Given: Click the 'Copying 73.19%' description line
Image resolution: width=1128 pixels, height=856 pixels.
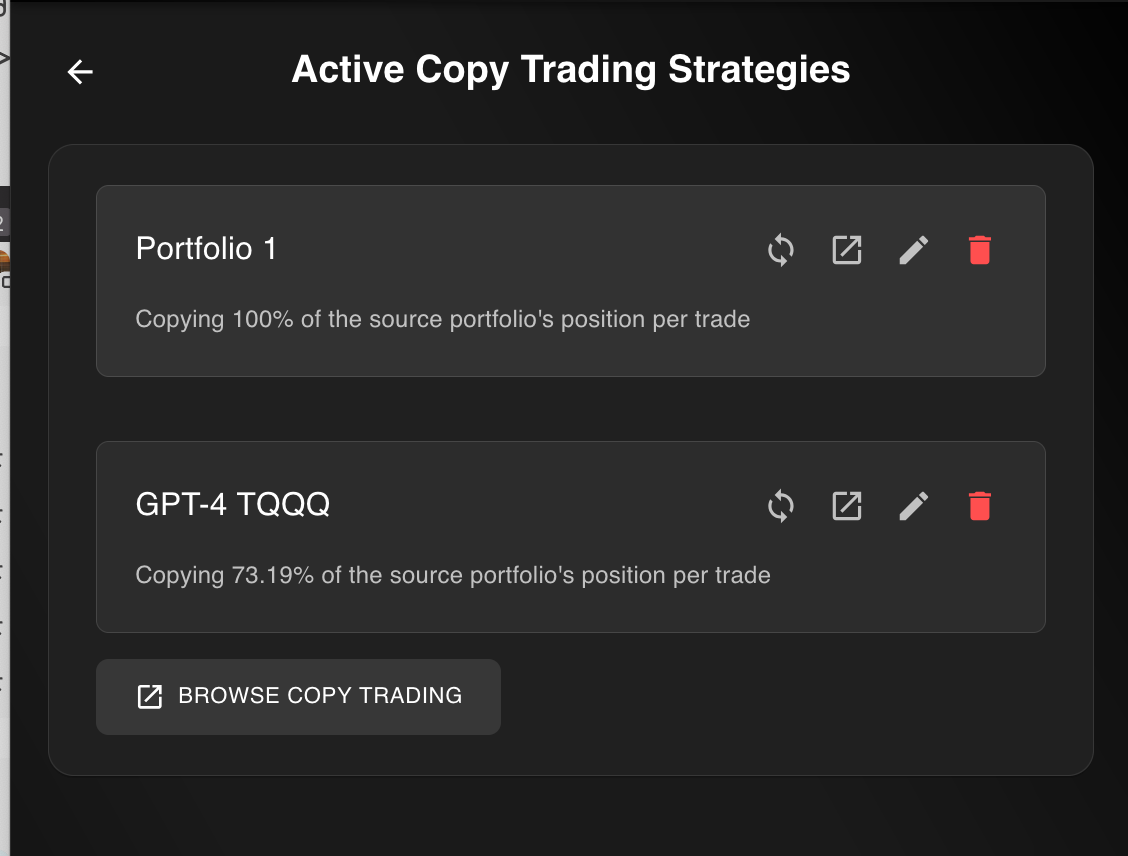Looking at the screenshot, I should click(453, 575).
